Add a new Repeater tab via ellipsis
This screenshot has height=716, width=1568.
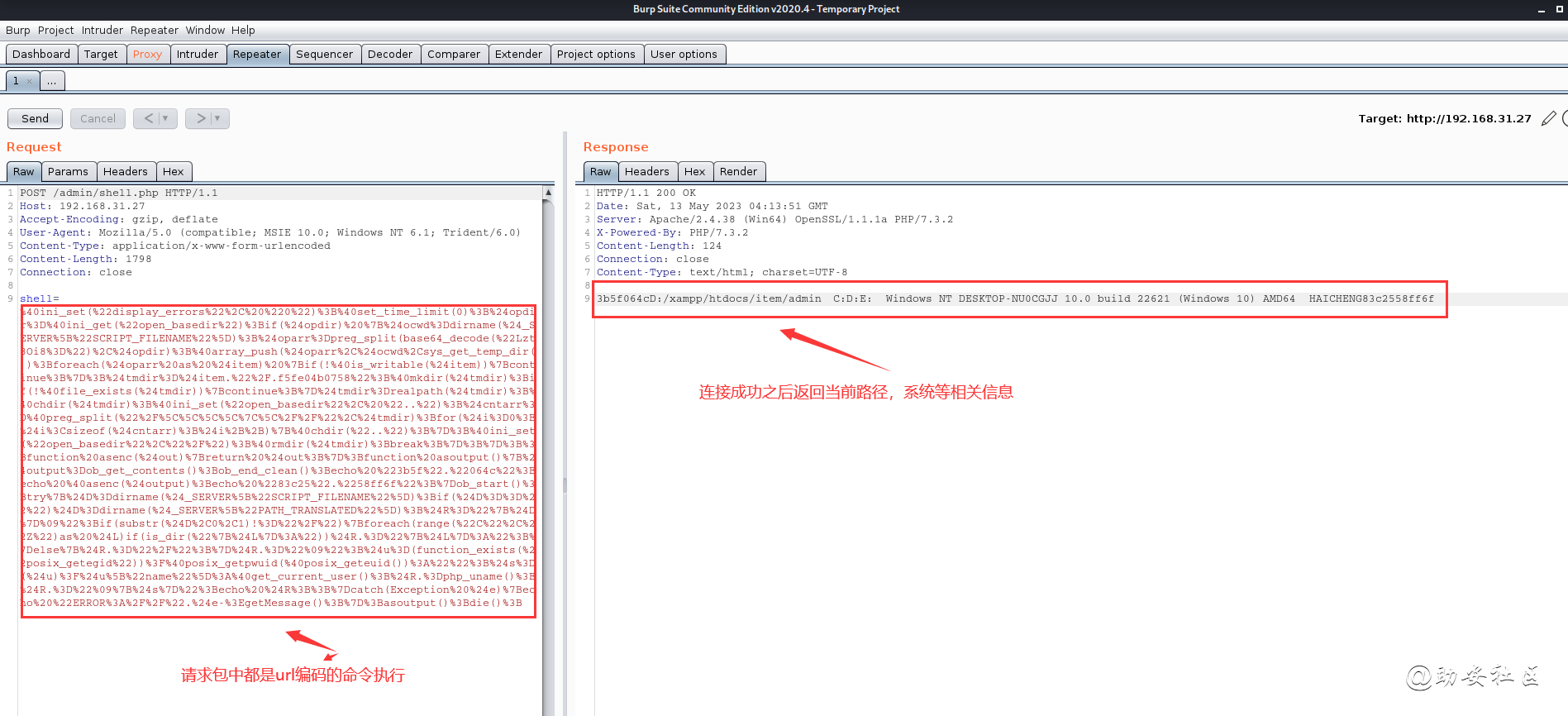tap(51, 81)
